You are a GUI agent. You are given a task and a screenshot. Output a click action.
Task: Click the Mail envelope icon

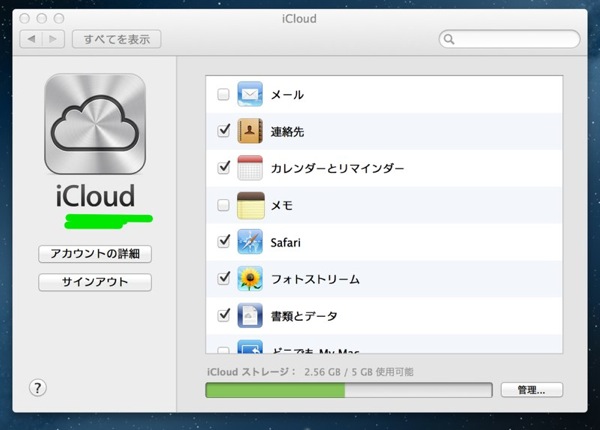click(250, 94)
